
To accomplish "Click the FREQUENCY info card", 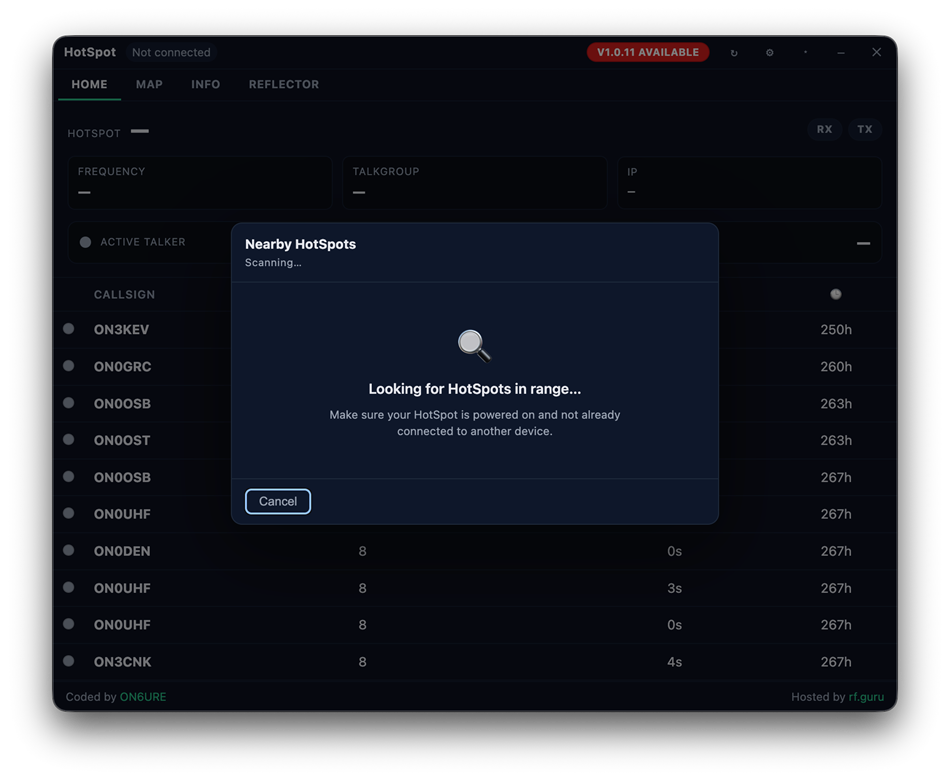I will 200,182.
